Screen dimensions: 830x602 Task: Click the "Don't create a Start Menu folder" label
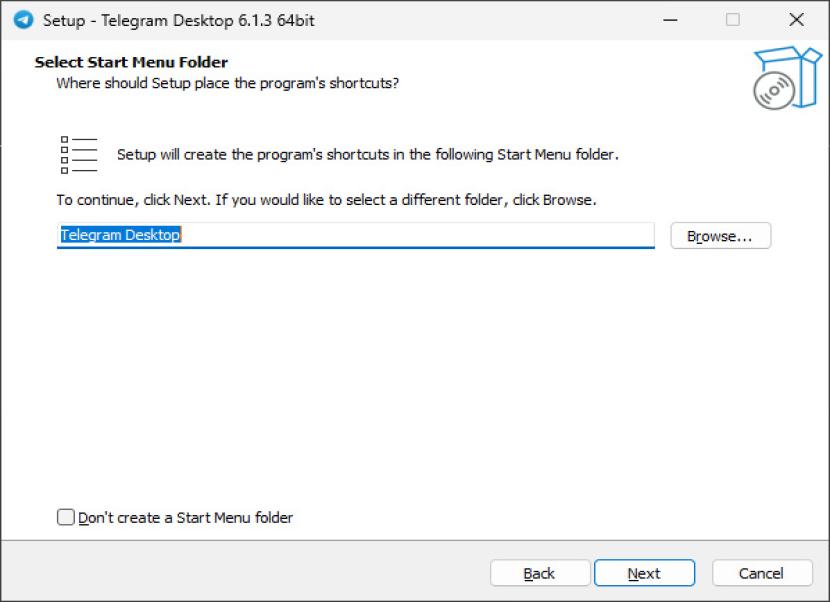tap(186, 517)
